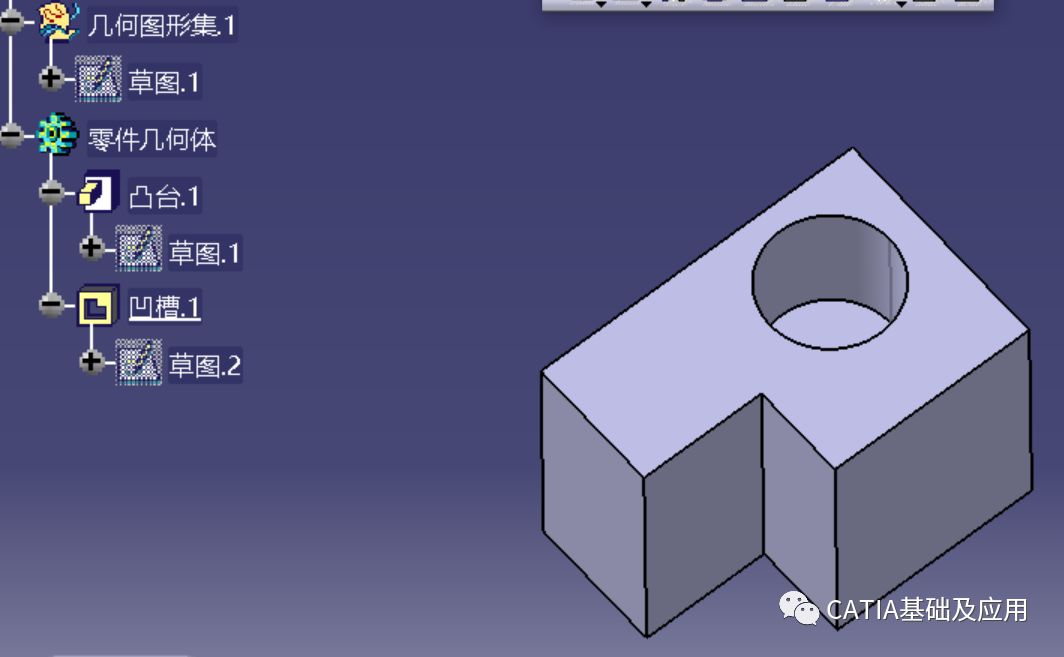Click the 凹槽.1 pocket feature icon
1064x657 pixels.
point(98,306)
